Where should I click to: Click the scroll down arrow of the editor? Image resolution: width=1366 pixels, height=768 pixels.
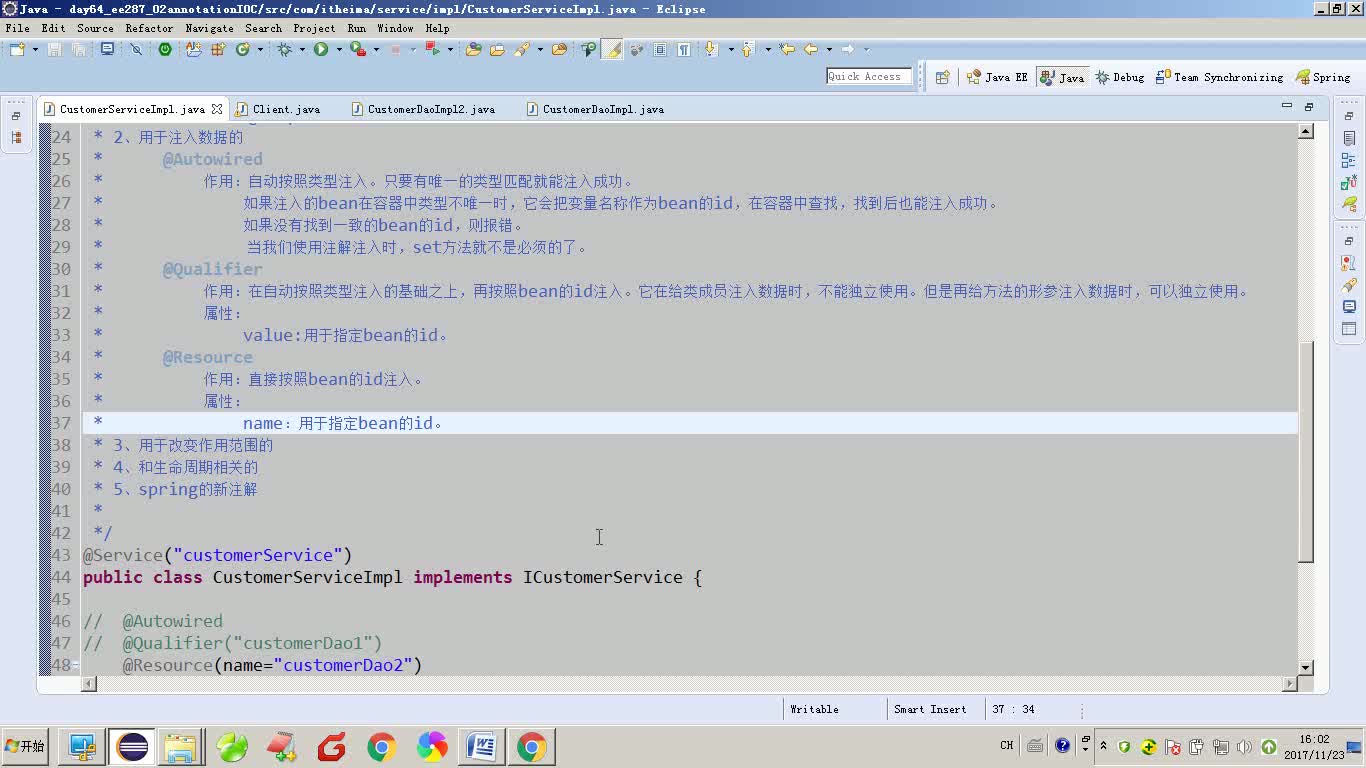tap(1306, 667)
